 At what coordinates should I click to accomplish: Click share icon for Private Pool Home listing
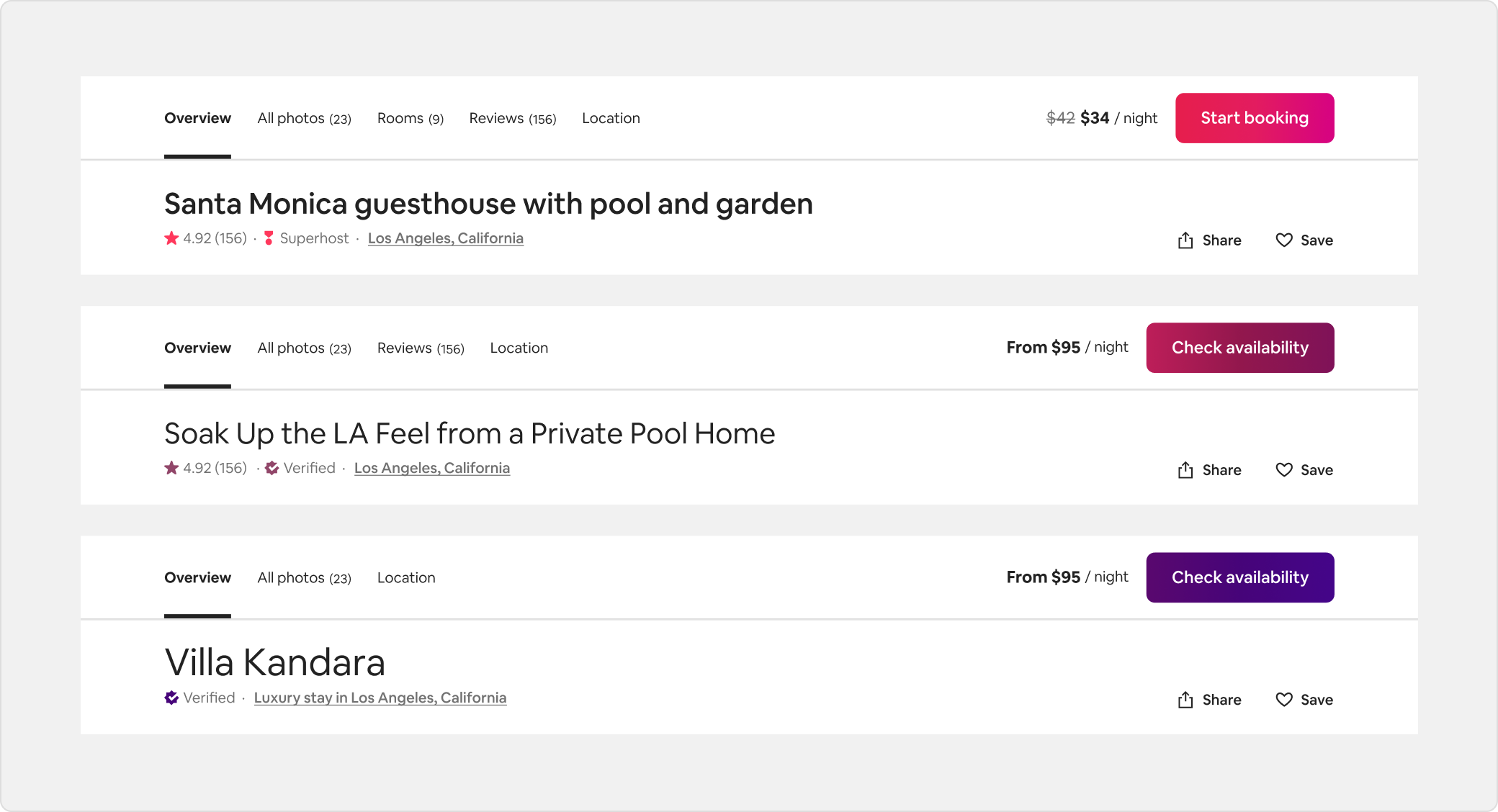[1185, 470]
